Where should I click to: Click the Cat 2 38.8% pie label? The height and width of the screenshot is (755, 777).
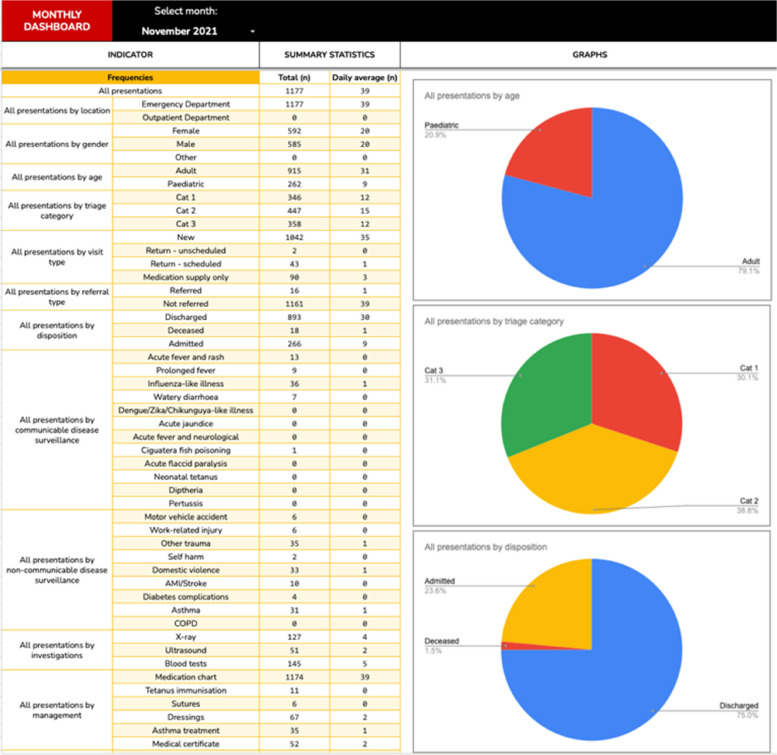(x=748, y=505)
